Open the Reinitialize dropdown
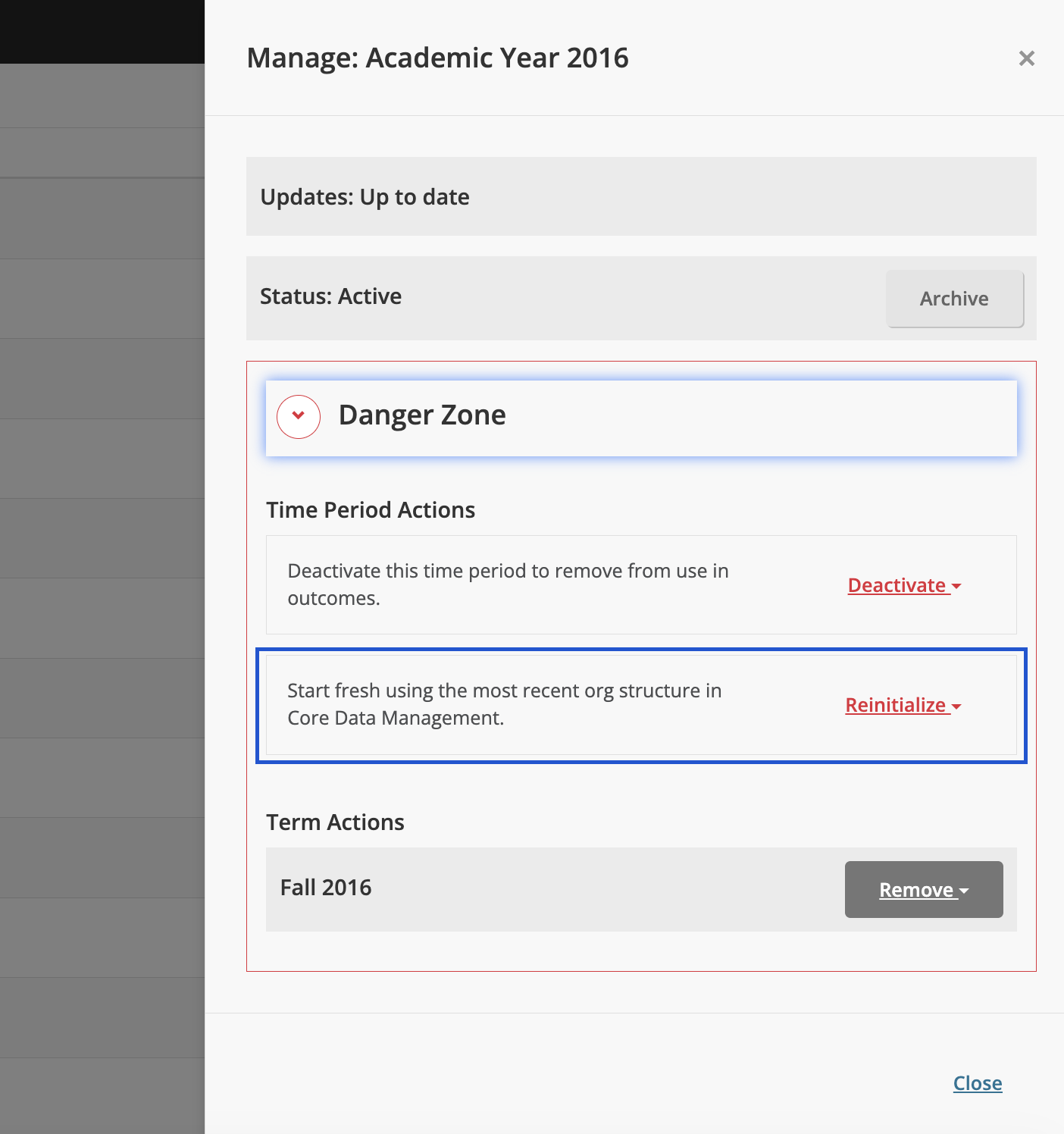This screenshot has width=1064, height=1134. pyautogui.click(x=896, y=706)
